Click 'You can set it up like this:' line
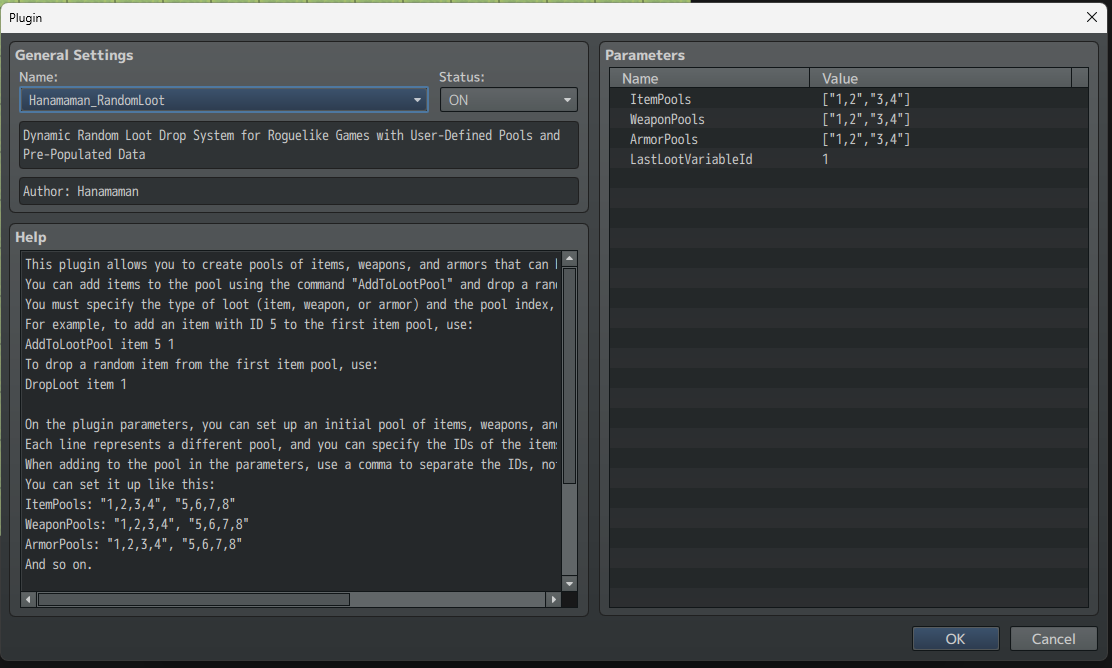Screen dimensions: 1112x668 (x=120, y=484)
